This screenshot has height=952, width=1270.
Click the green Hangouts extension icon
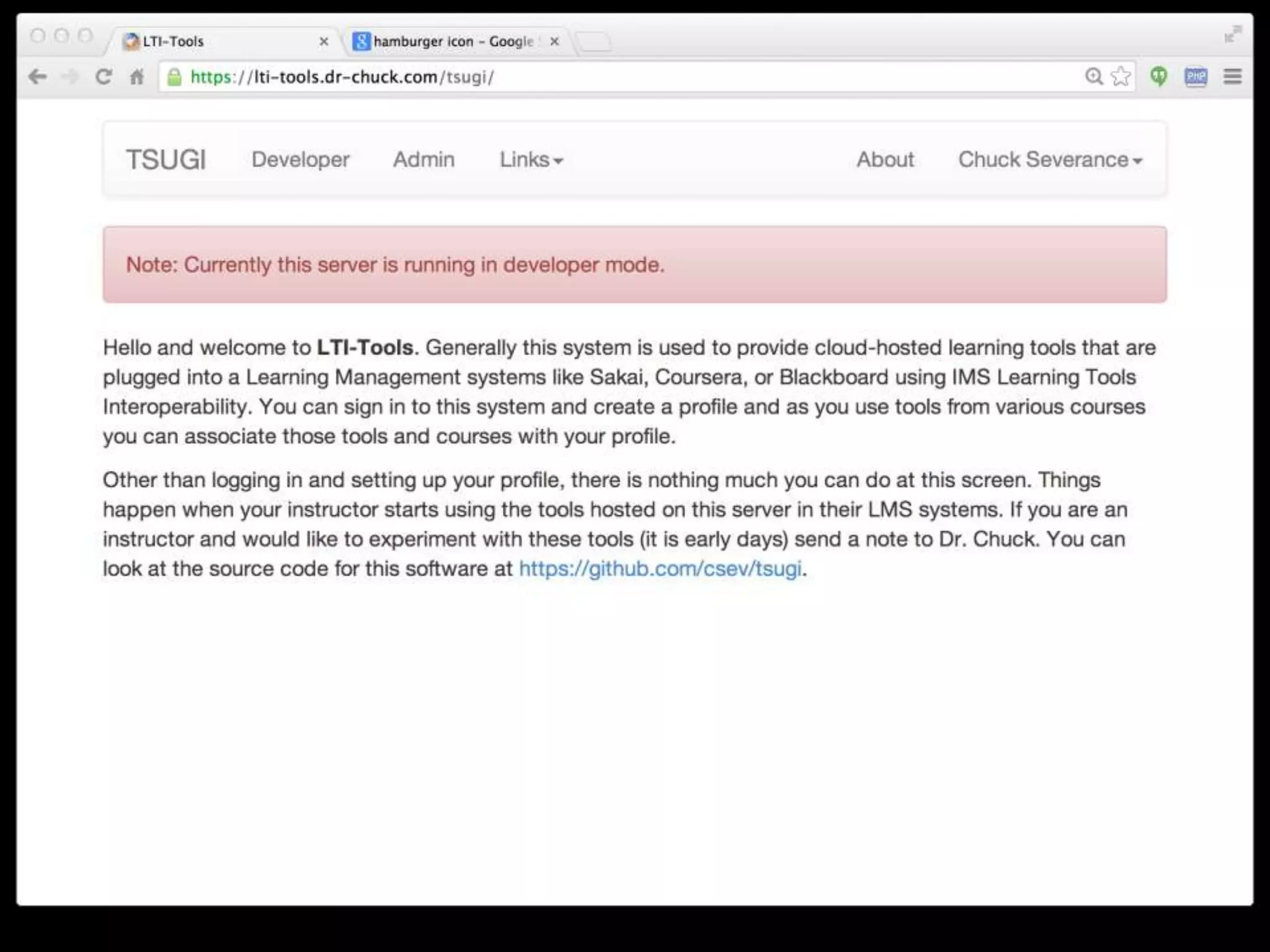pyautogui.click(x=1158, y=76)
